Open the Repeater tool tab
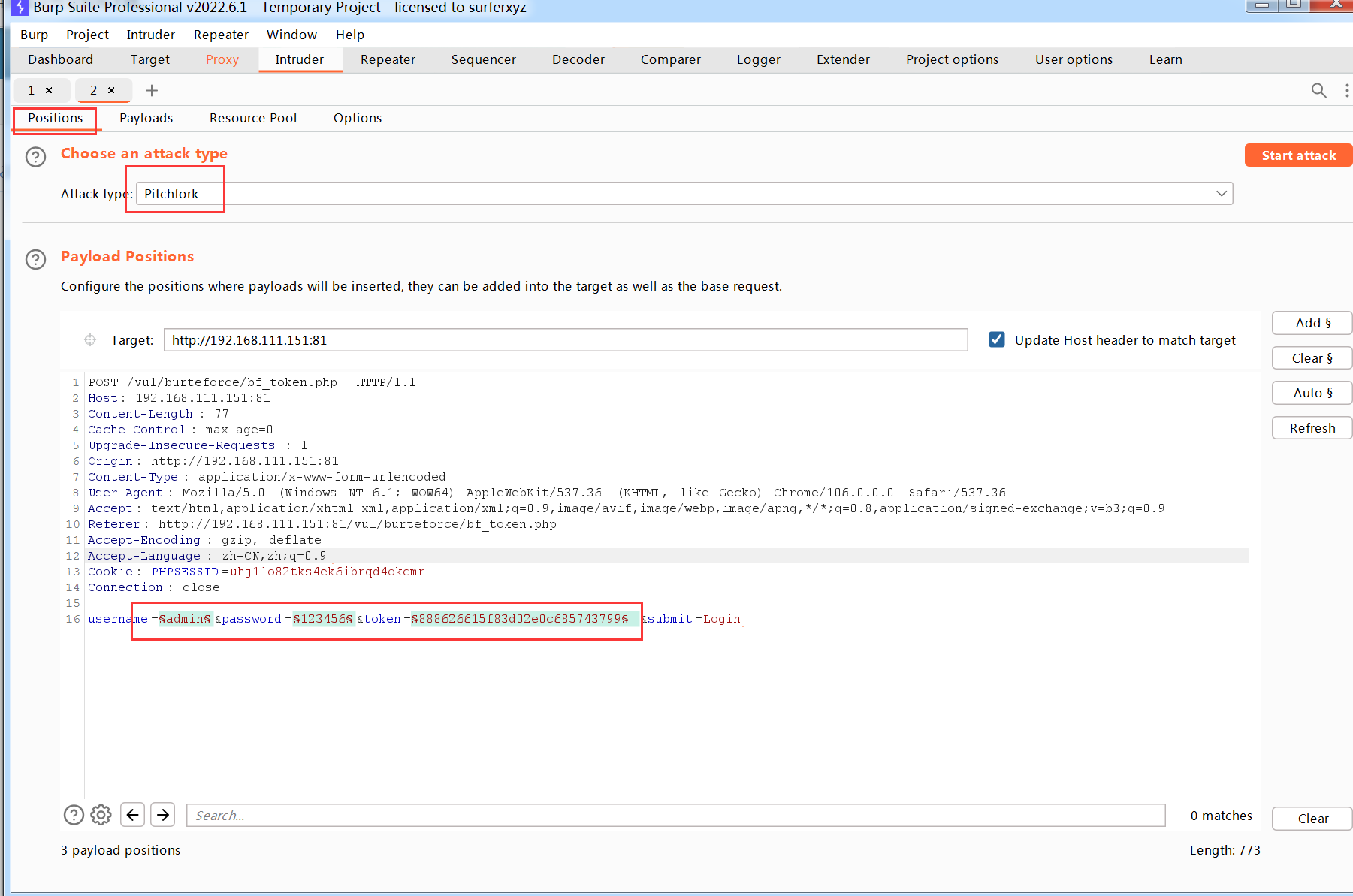The image size is (1353, 896). (388, 59)
